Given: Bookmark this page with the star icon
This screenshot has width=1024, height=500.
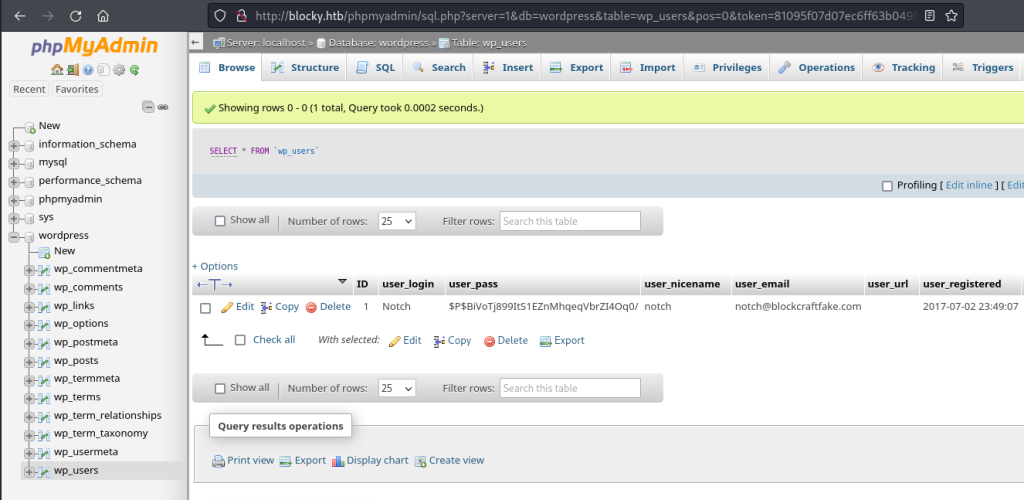Looking at the screenshot, I should (951, 16).
